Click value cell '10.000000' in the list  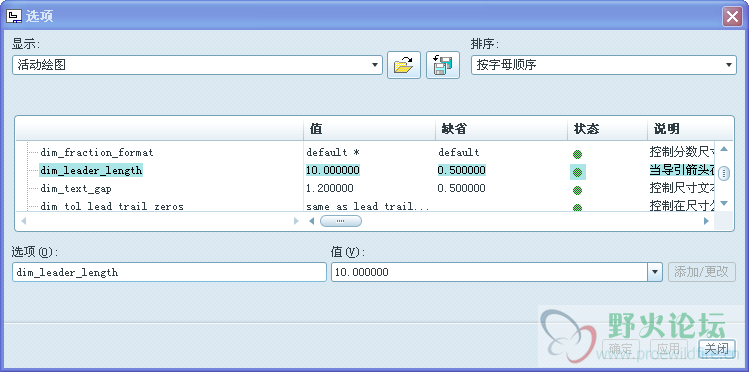click(x=333, y=170)
